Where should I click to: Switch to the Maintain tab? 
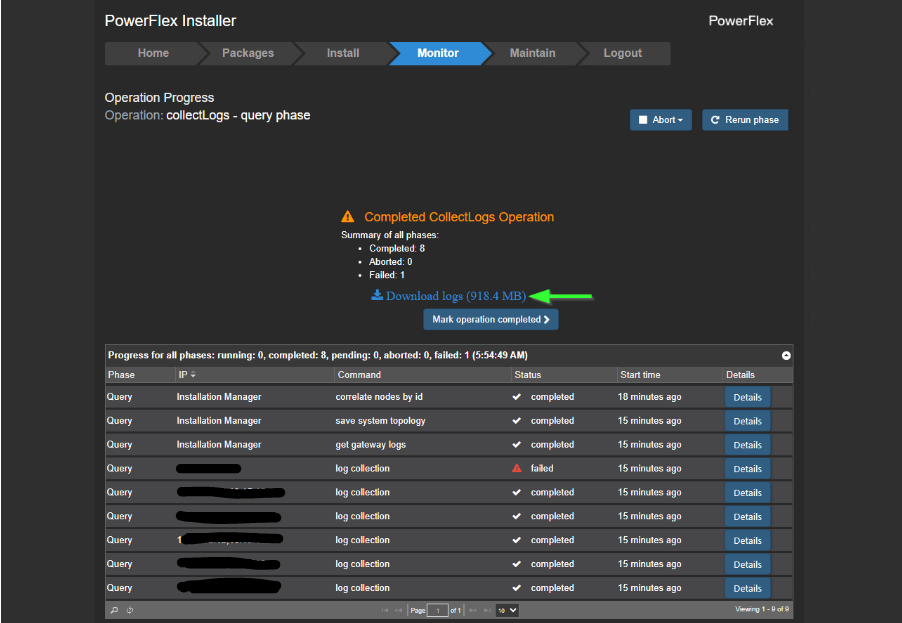(532, 53)
